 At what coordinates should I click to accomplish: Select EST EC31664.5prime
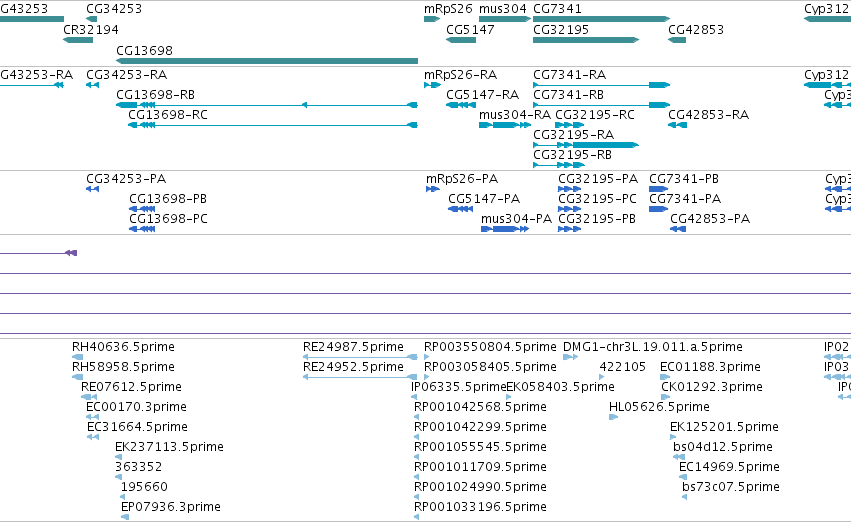(x=137, y=427)
